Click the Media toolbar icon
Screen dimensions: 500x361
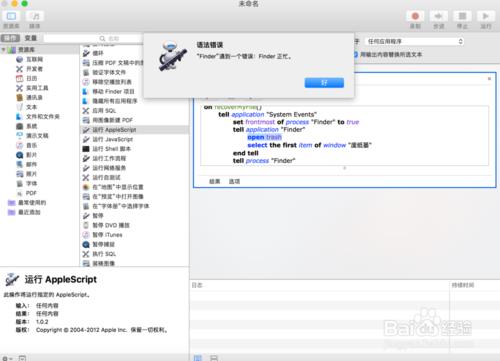35,16
